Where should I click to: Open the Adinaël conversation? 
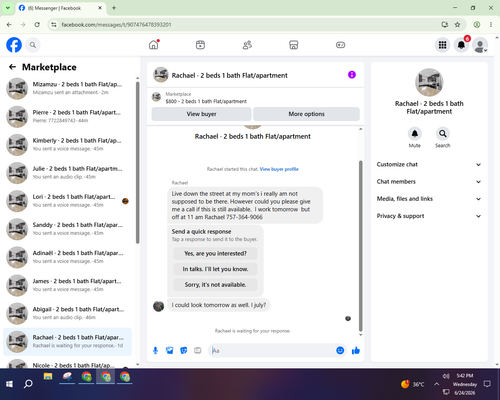click(x=67, y=257)
